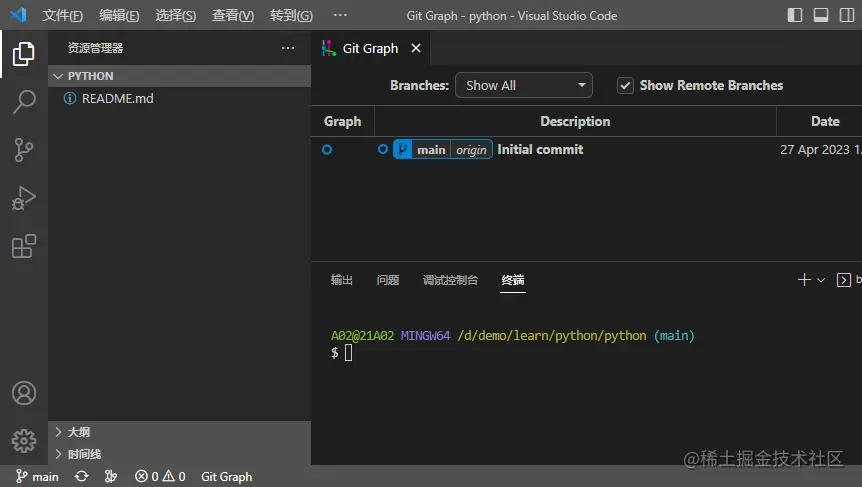Open the Extensions view
This screenshot has height=487, width=862.
[24, 246]
